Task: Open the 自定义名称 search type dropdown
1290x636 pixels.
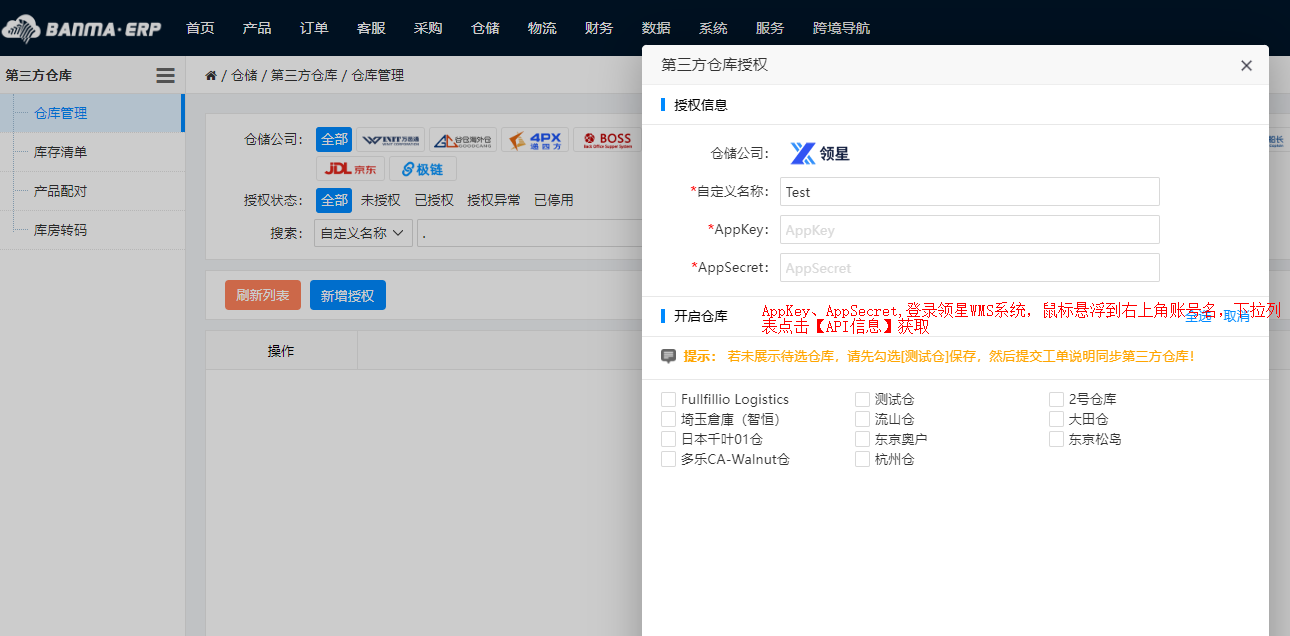Action: pos(363,234)
